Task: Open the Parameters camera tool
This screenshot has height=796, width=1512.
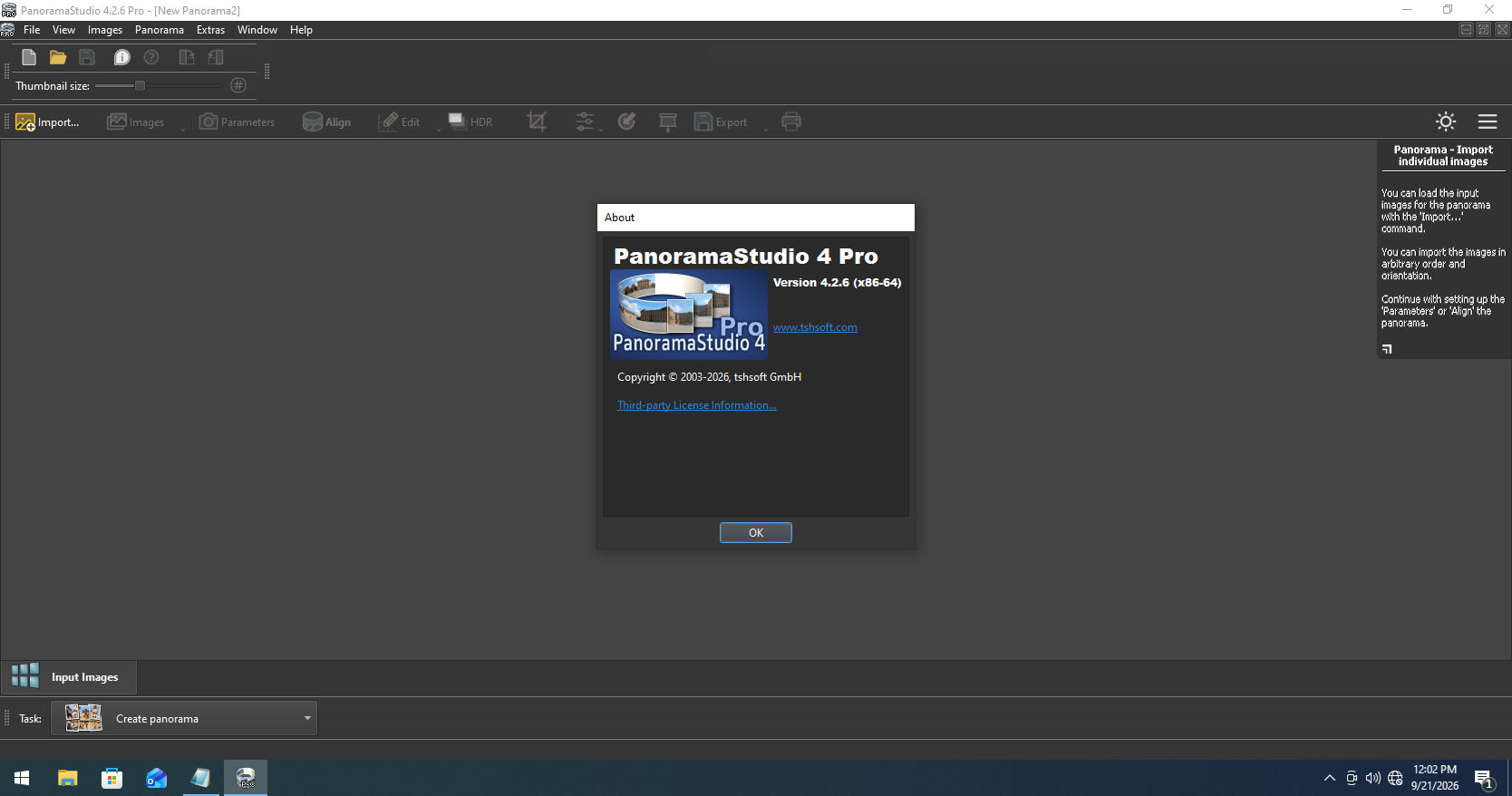Action: pos(237,121)
